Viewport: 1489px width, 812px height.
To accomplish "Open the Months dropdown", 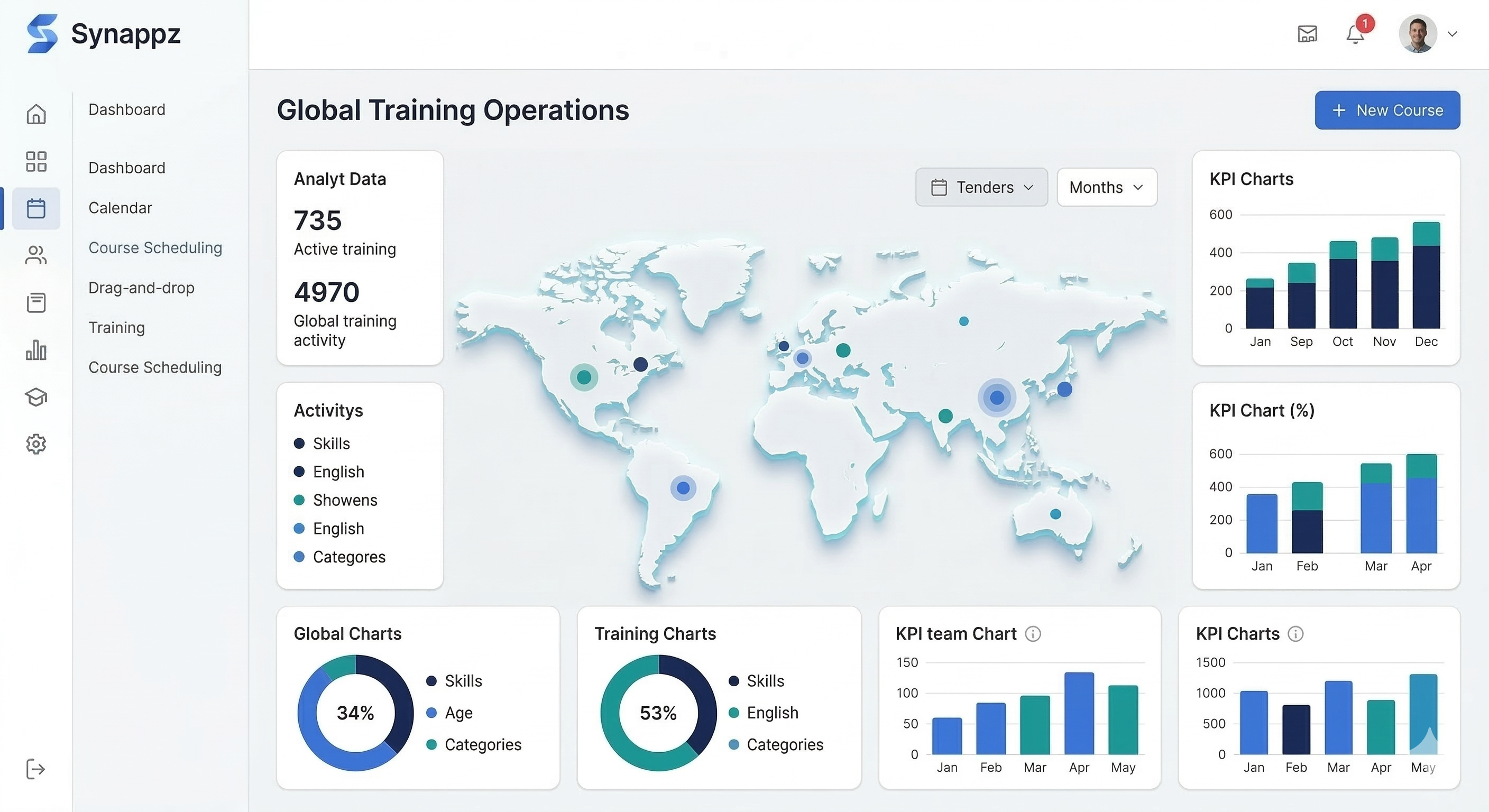I will click(x=1106, y=187).
